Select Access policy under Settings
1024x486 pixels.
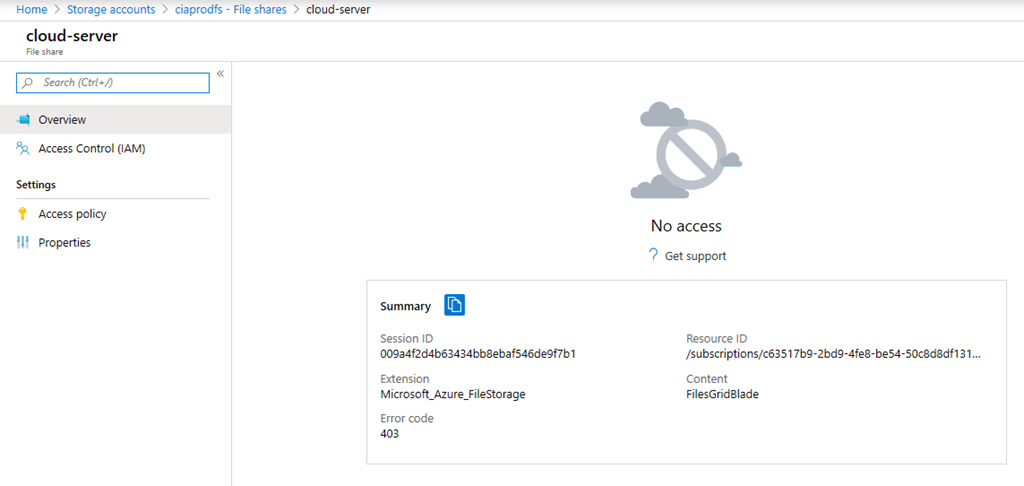pyautogui.click(x=72, y=214)
